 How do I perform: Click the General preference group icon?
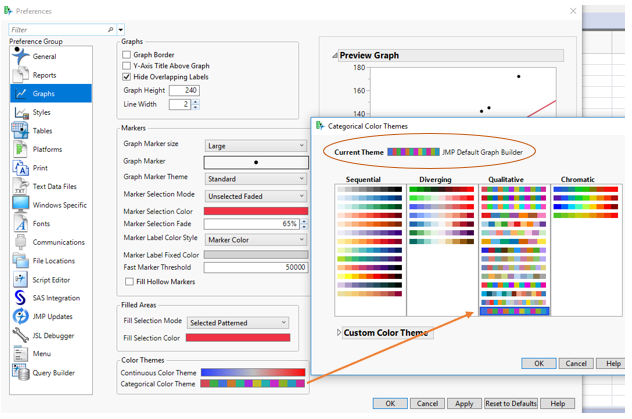pyautogui.click(x=21, y=56)
